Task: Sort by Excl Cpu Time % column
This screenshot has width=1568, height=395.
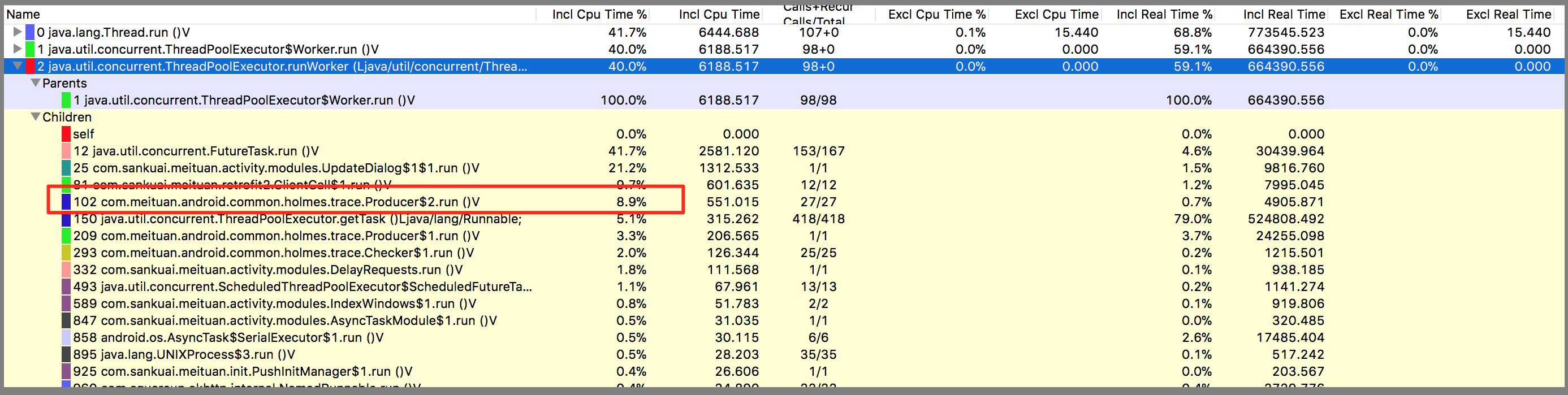Action: pyautogui.click(x=936, y=14)
